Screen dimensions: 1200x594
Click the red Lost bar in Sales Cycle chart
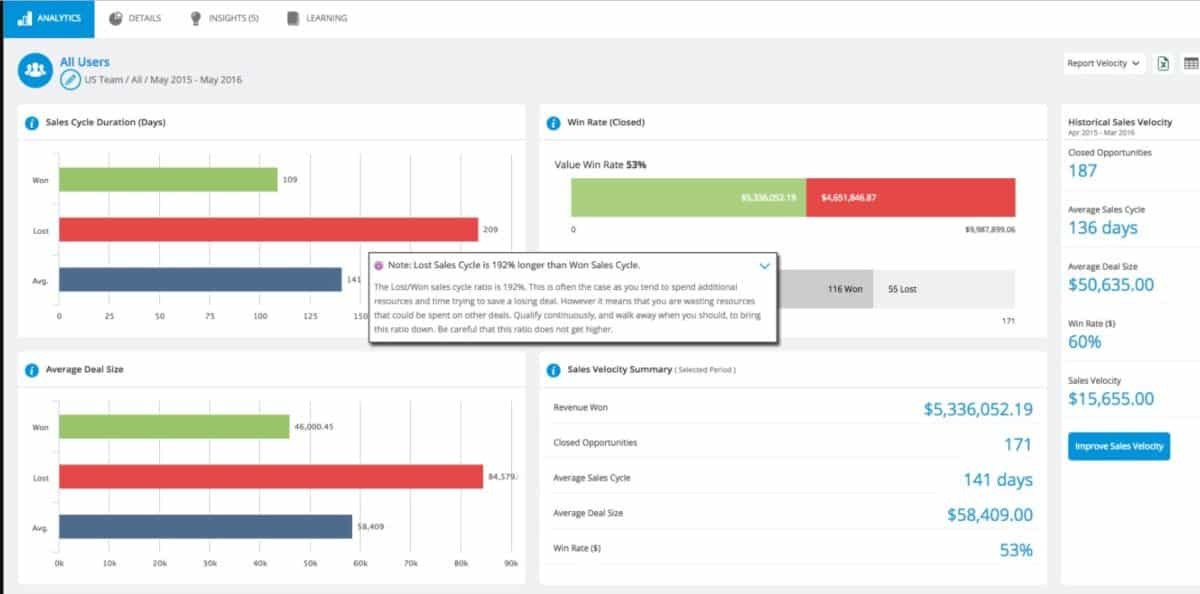[x=268, y=230]
